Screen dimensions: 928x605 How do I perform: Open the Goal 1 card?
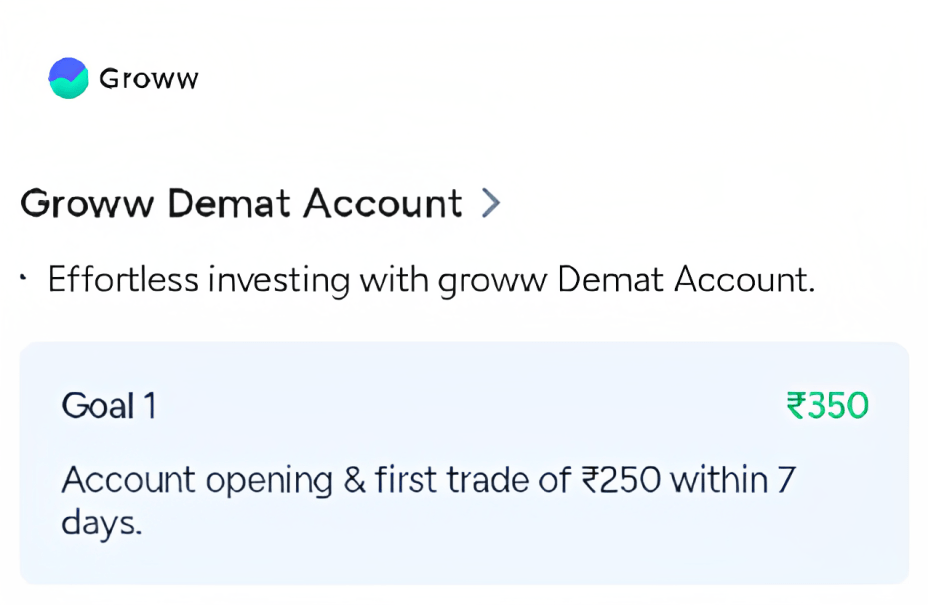(x=464, y=462)
